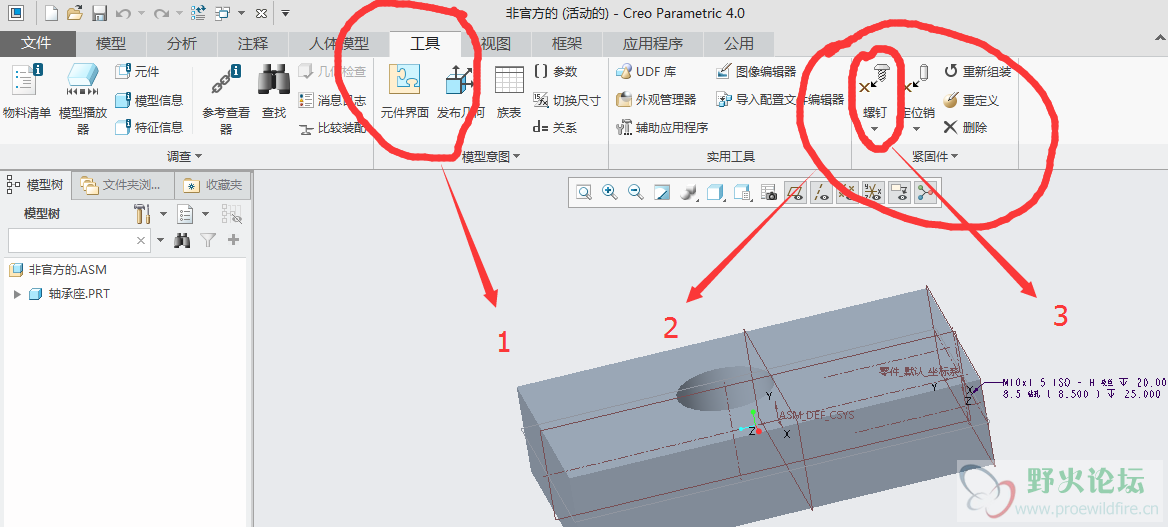Click the New file icon
The image size is (1168, 527).
tap(51, 13)
